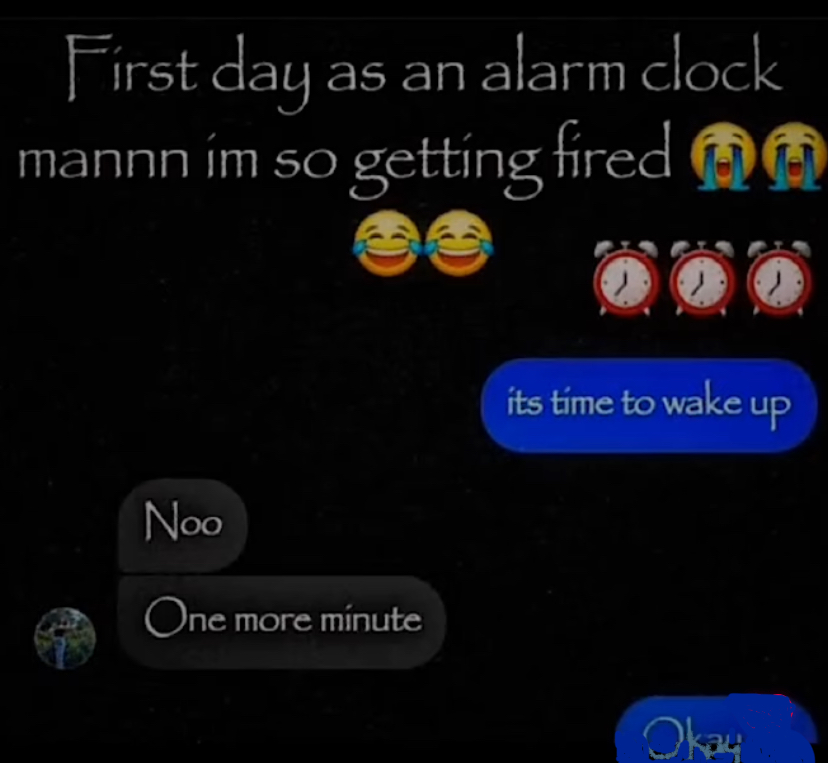Select the 'One more minute' message bubble
This screenshot has height=763, width=828.
pos(282,623)
